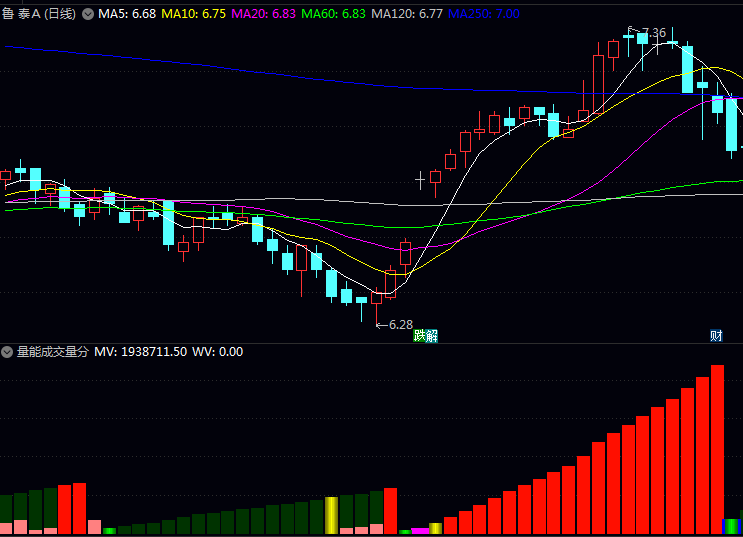The image size is (743, 537).
Task: Click the blue MA250 legend label
Action: (484, 14)
